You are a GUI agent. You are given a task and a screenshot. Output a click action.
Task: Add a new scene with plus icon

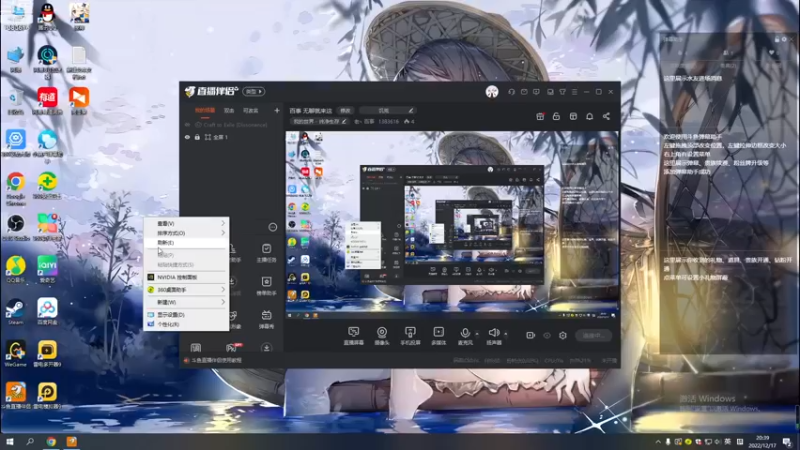[277, 110]
